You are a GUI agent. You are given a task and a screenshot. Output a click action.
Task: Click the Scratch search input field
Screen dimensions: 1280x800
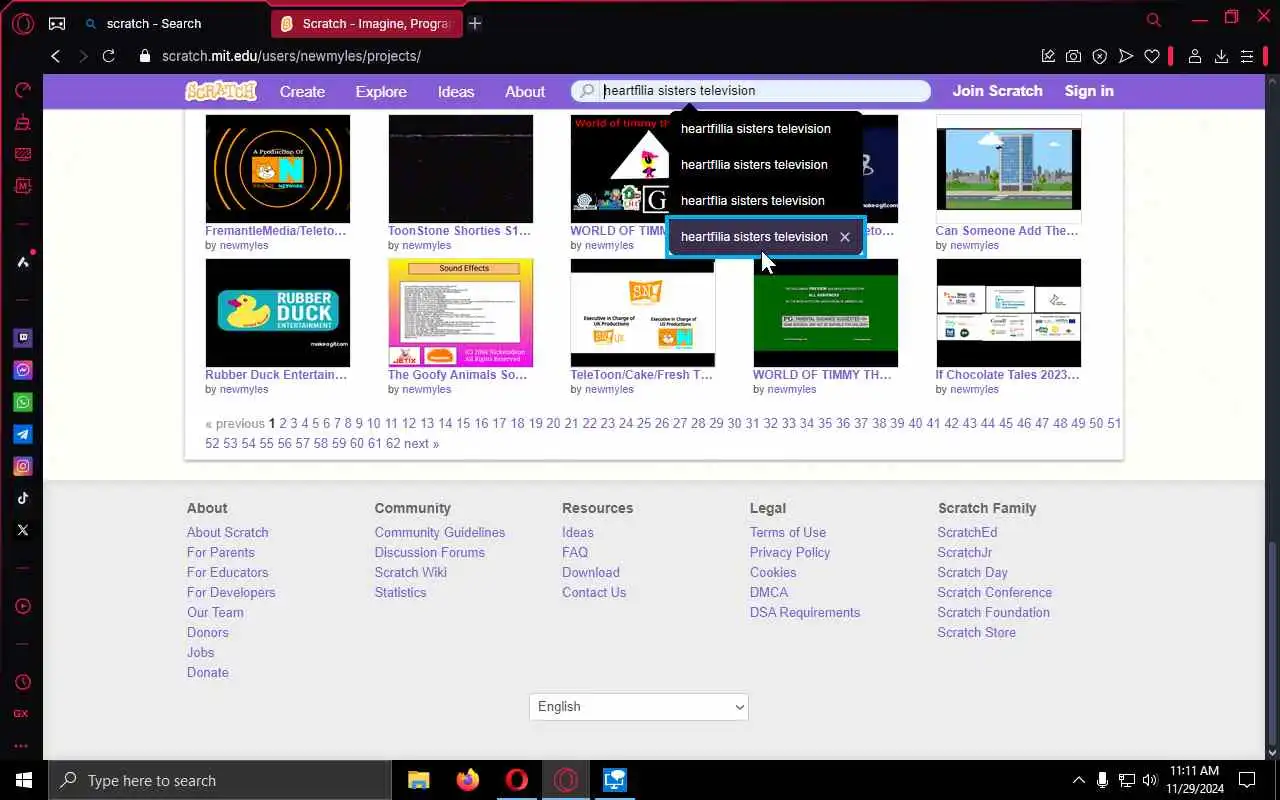click(751, 91)
